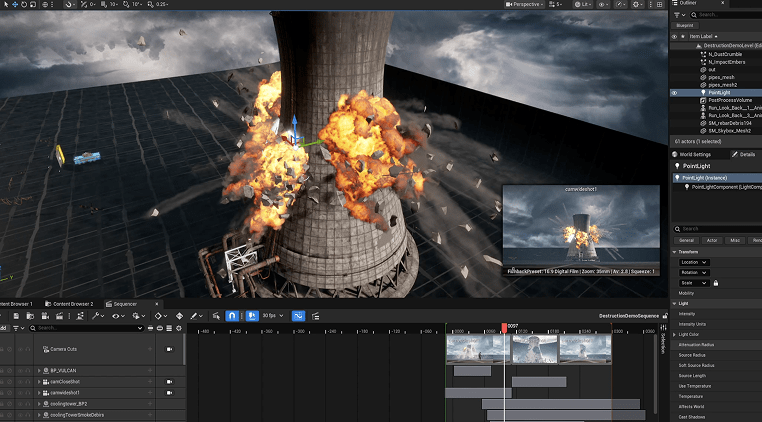
Task: Toggle the Scale lock icon
Action: pyautogui.click(x=715, y=283)
